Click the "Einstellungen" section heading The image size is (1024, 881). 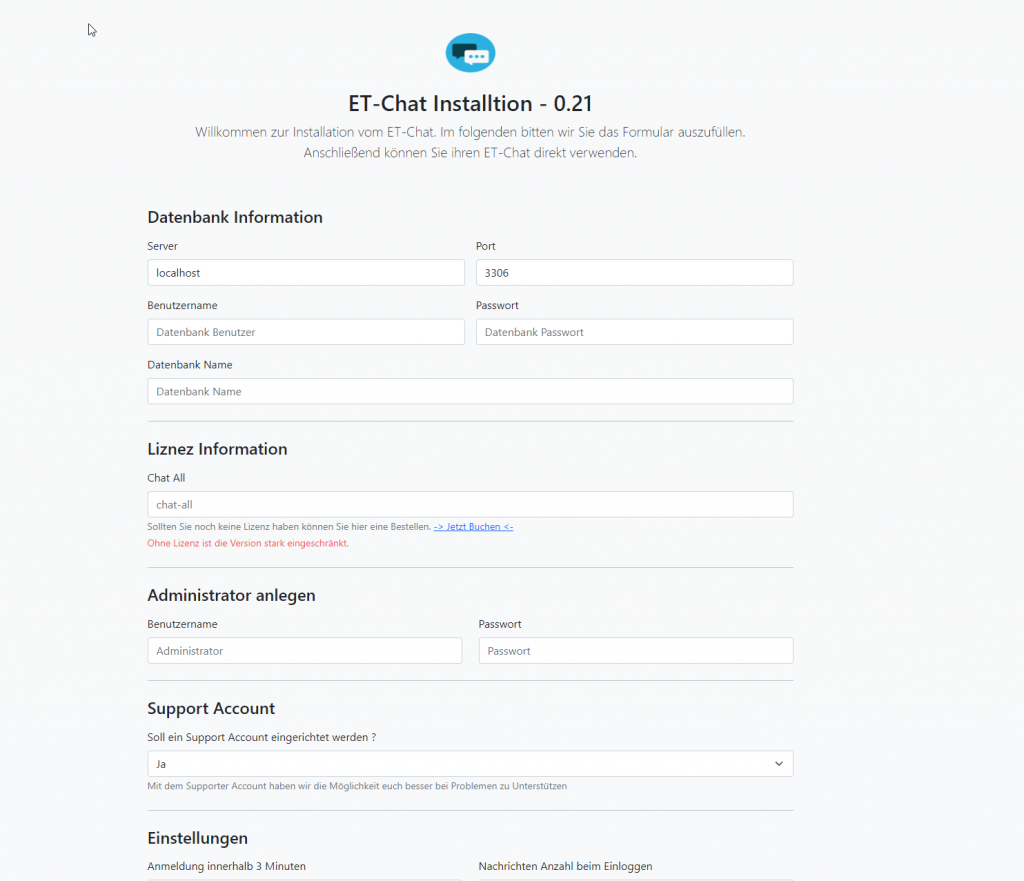tap(197, 838)
